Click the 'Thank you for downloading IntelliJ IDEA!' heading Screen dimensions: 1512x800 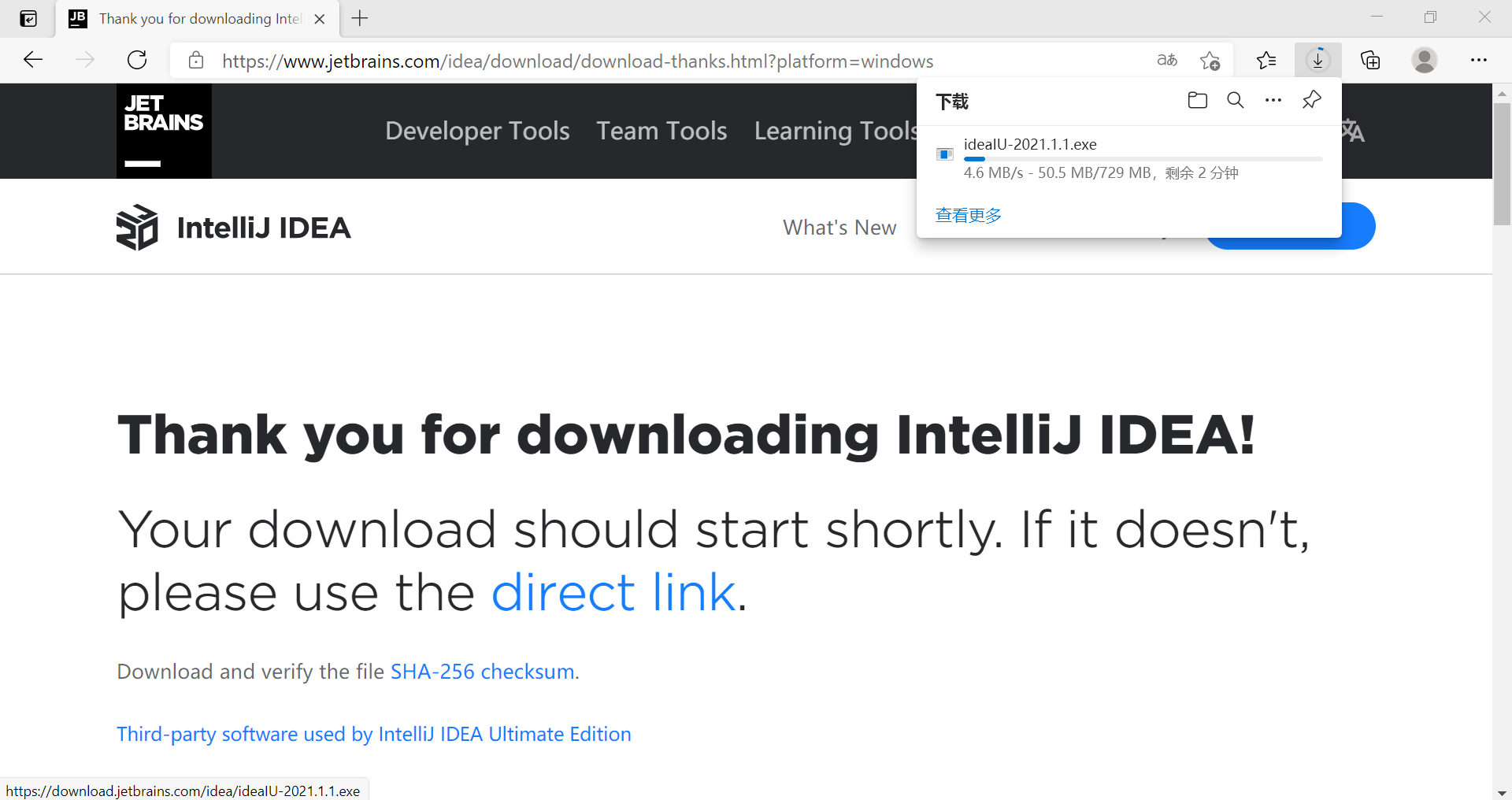[x=686, y=435]
